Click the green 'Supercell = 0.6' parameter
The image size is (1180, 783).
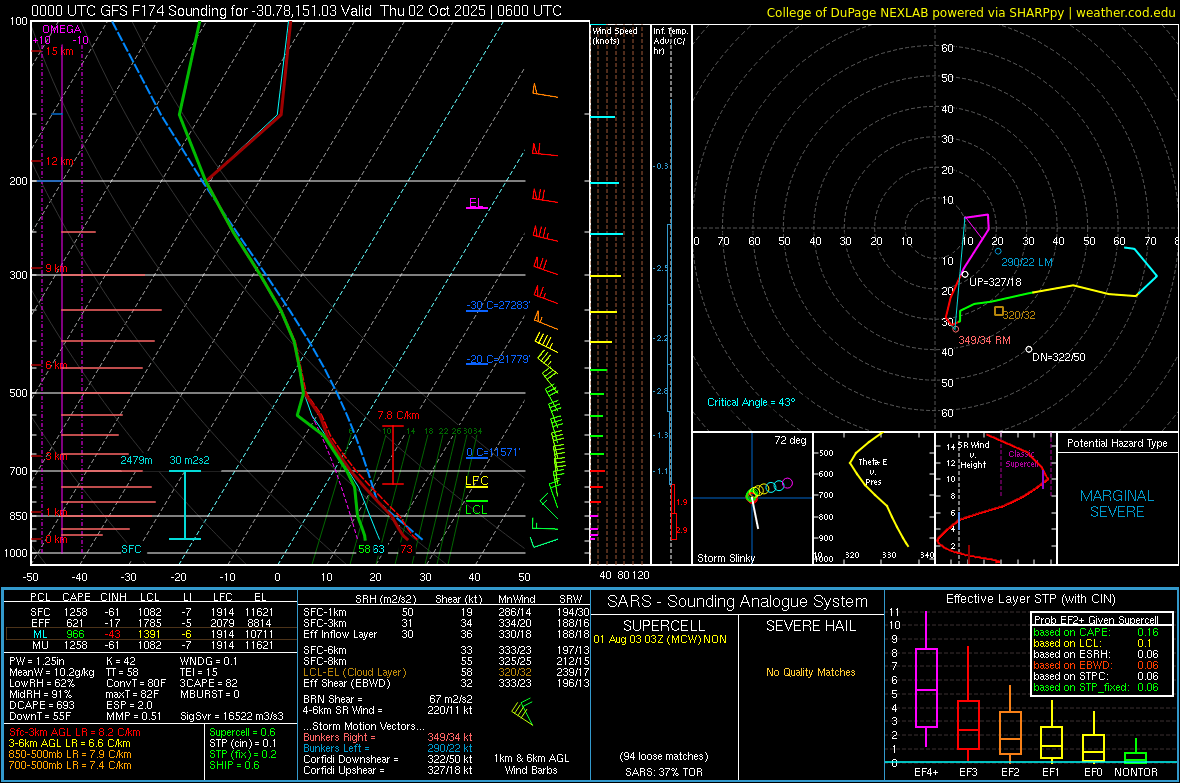[242, 732]
